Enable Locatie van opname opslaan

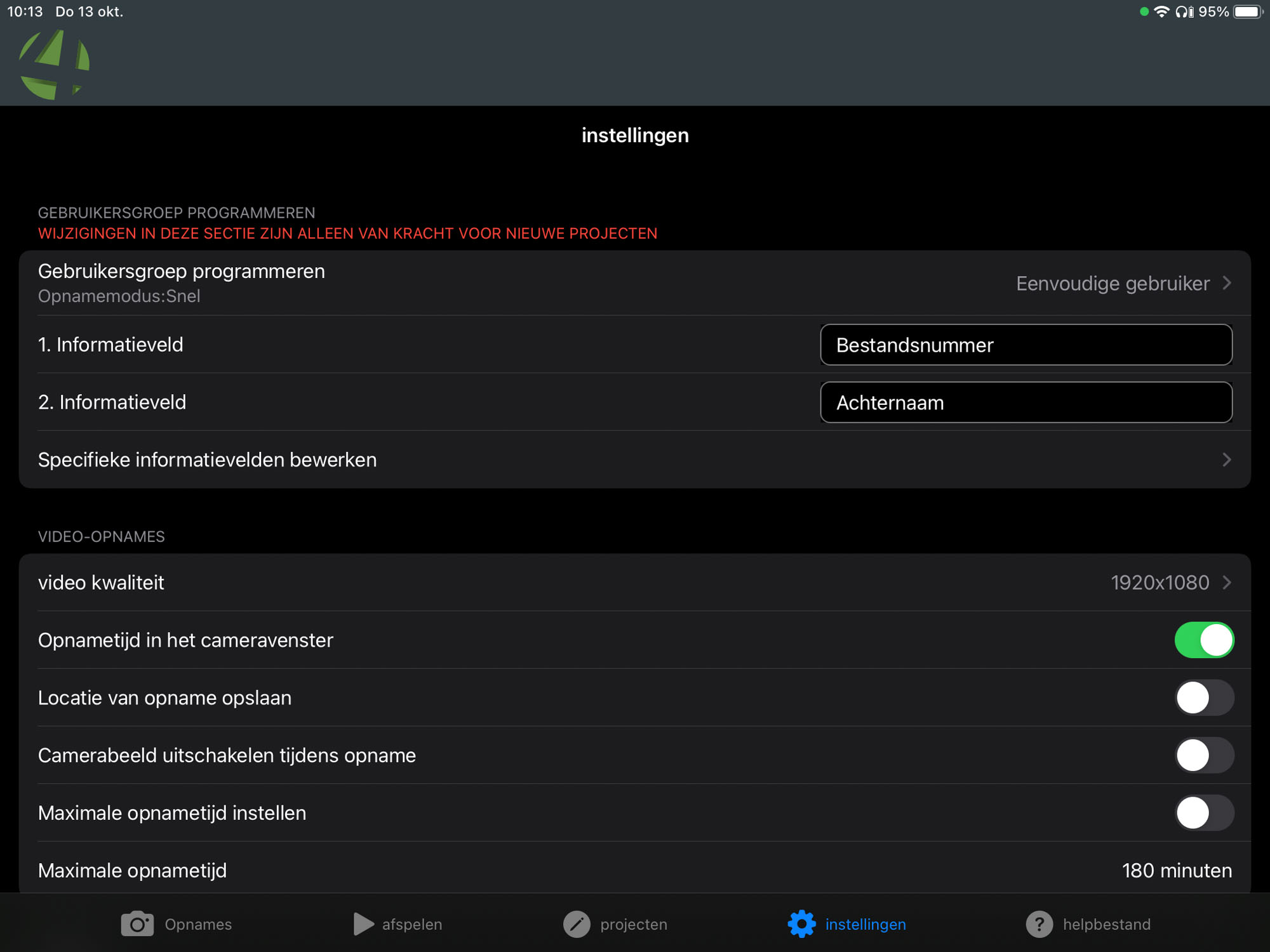tap(1203, 697)
